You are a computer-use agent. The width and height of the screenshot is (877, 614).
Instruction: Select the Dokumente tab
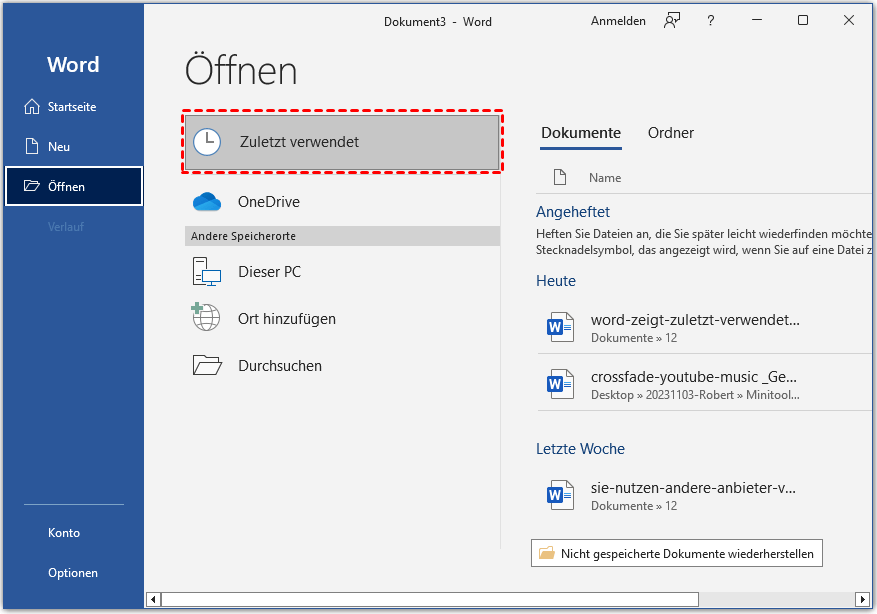(580, 133)
